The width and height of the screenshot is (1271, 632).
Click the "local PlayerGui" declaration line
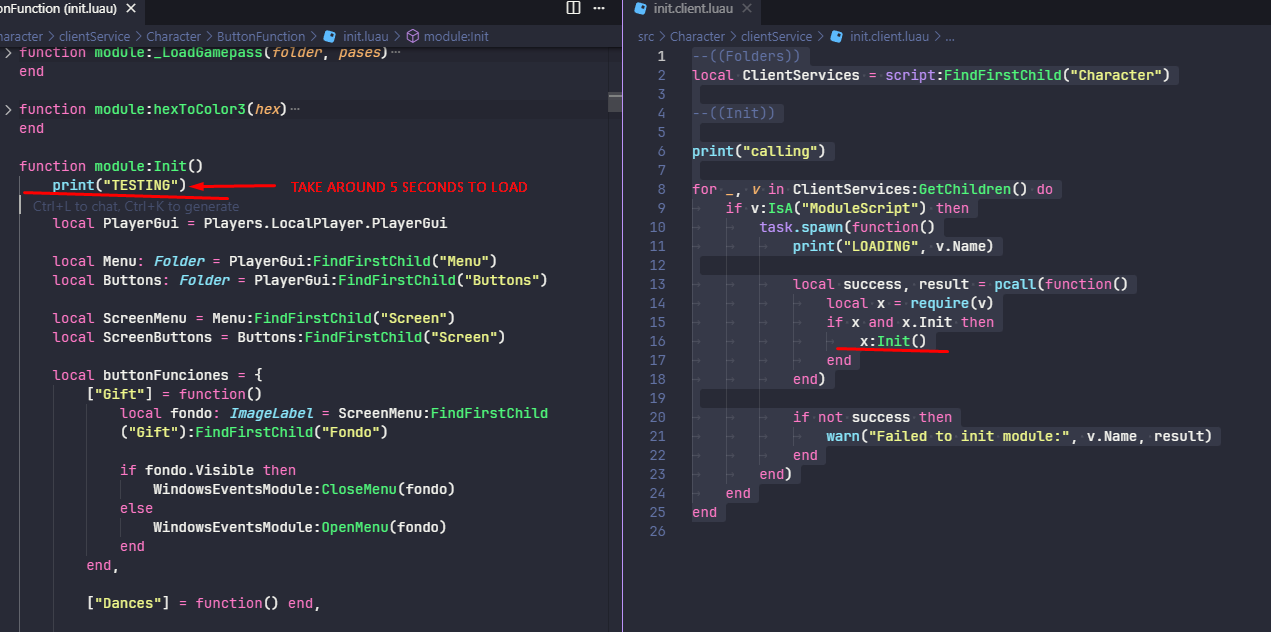250,223
